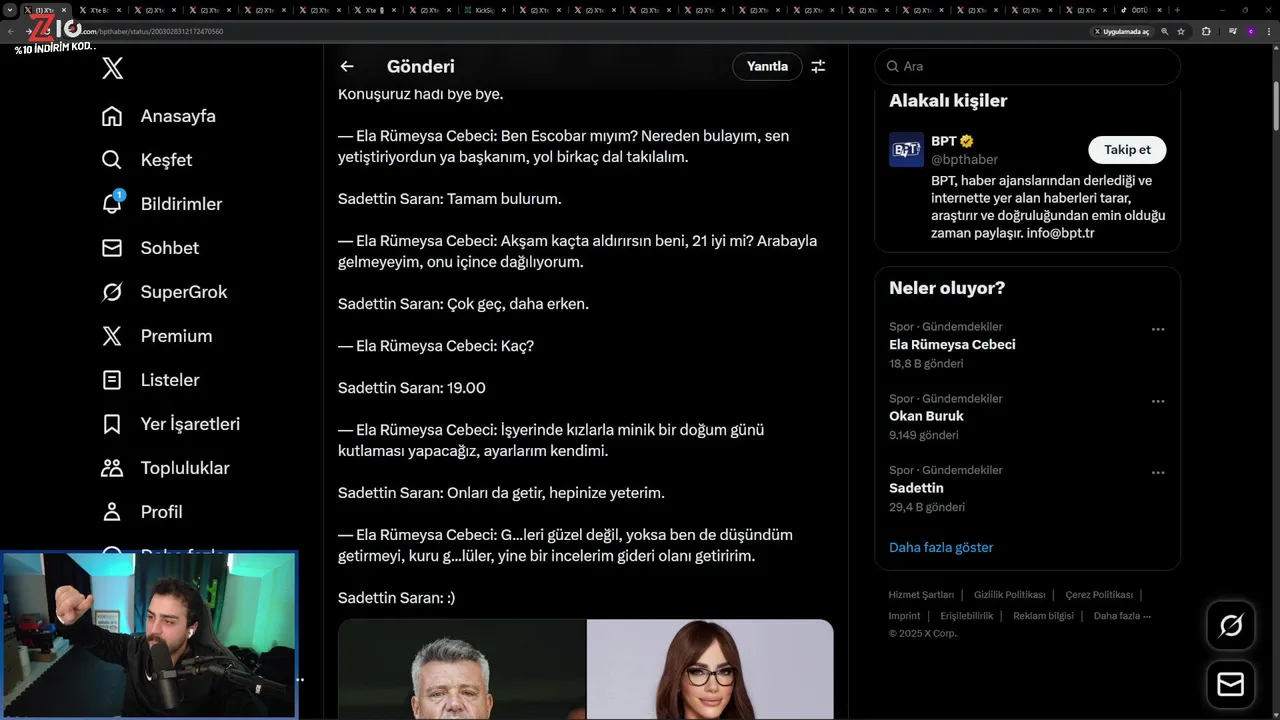Open Premium X icon in sidebar

point(112,336)
